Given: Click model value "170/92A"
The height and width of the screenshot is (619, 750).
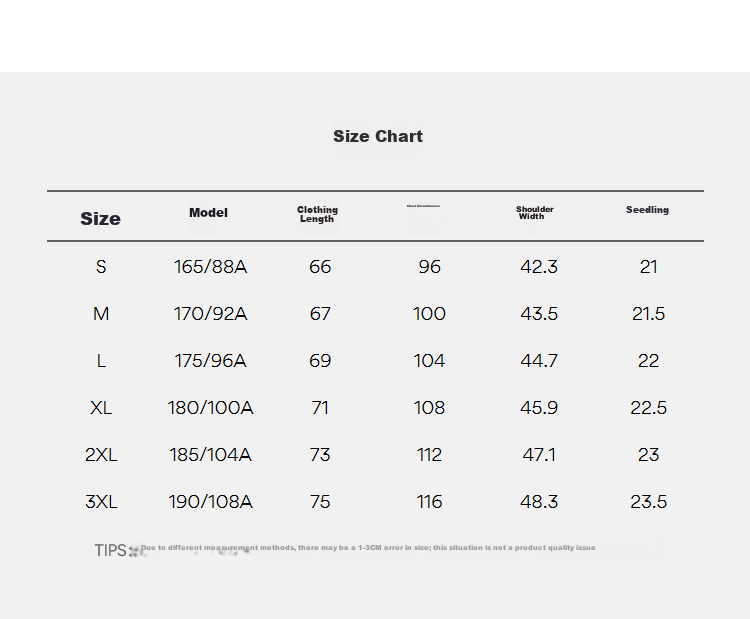Looking at the screenshot, I should (x=210, y=314).
